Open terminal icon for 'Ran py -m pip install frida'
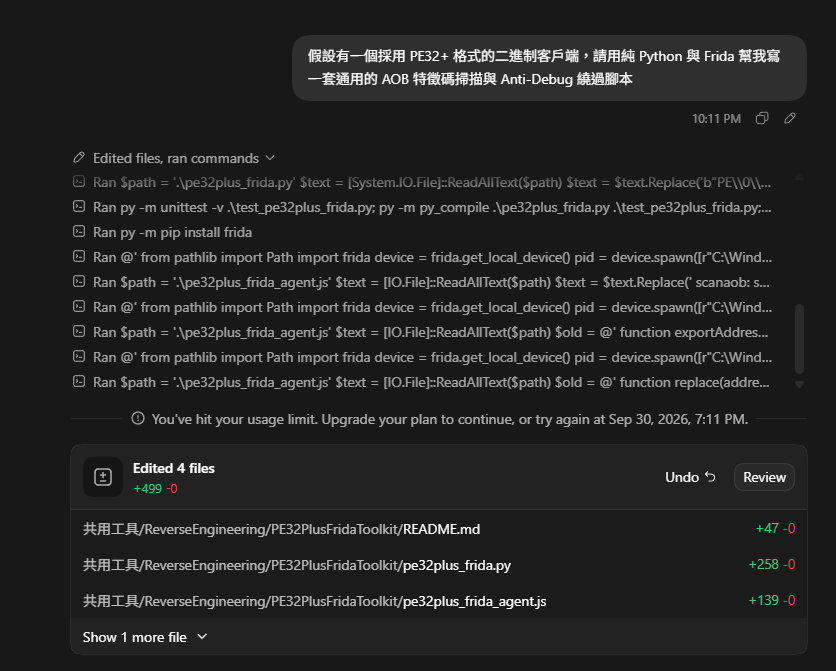This screenshot has width=836, height=671. 79,232
